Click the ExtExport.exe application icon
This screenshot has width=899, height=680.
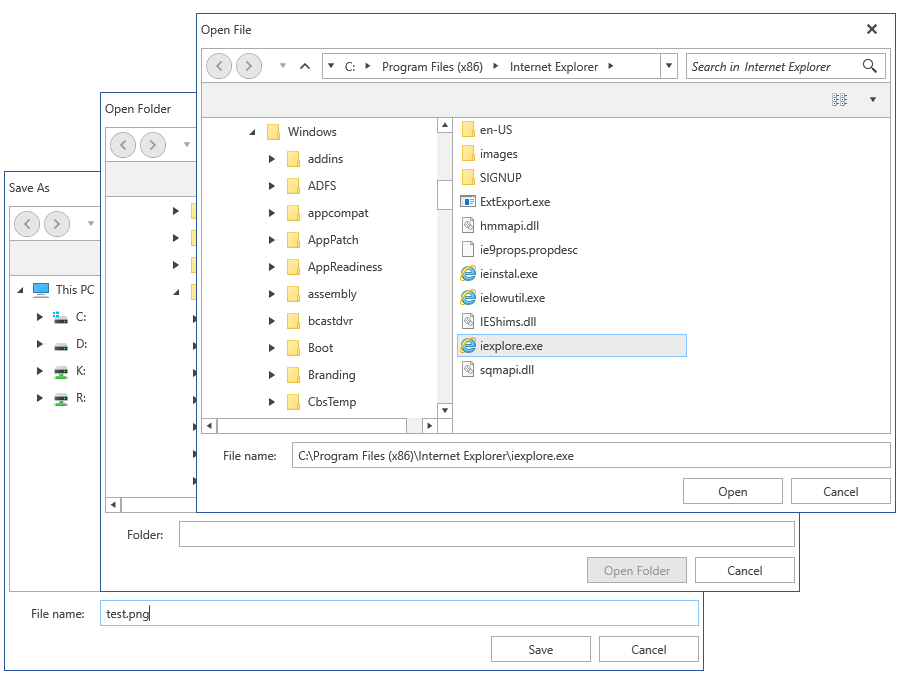click(x=468, y=201)
